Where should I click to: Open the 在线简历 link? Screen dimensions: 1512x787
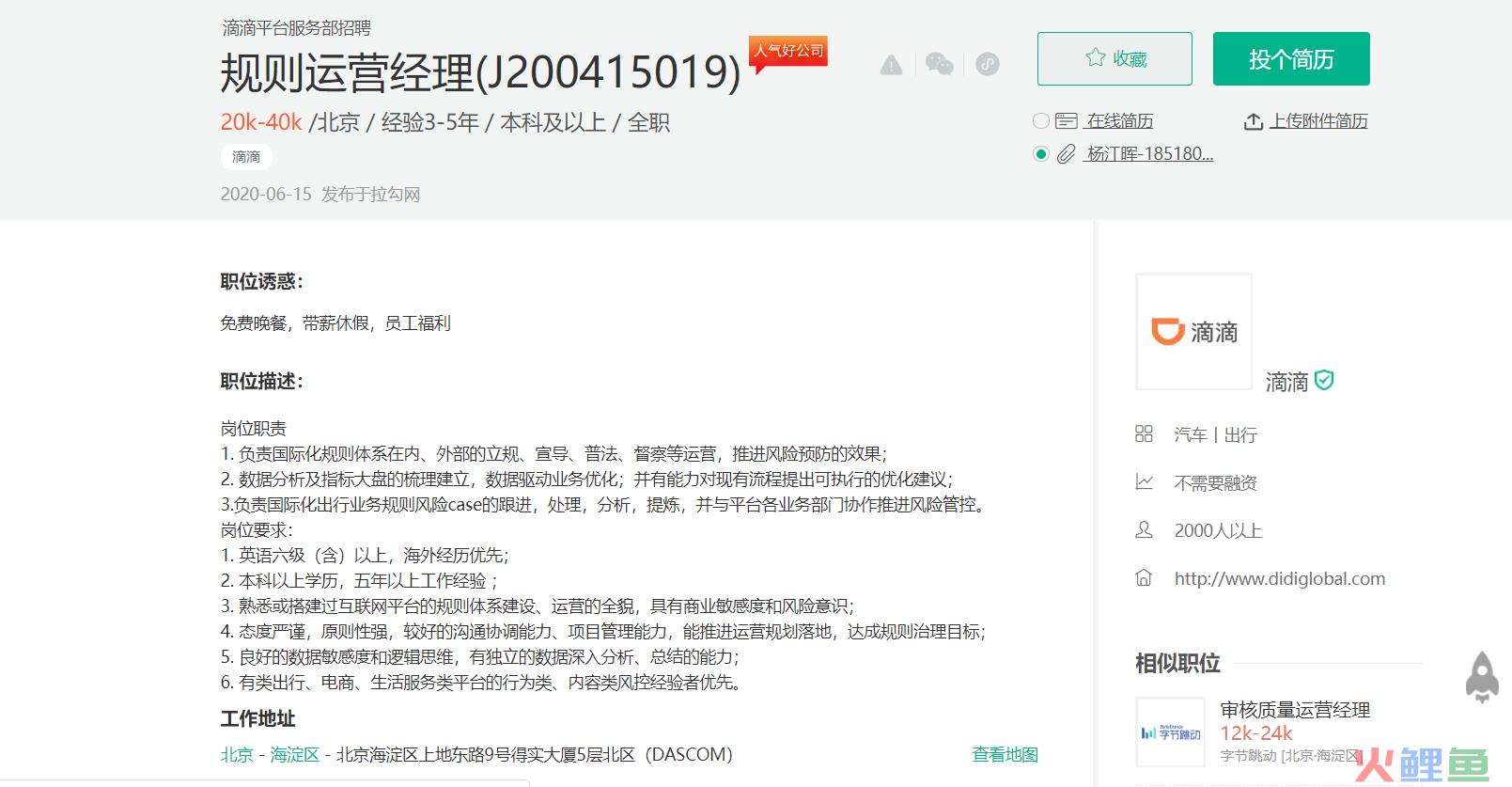point(1119,121)
